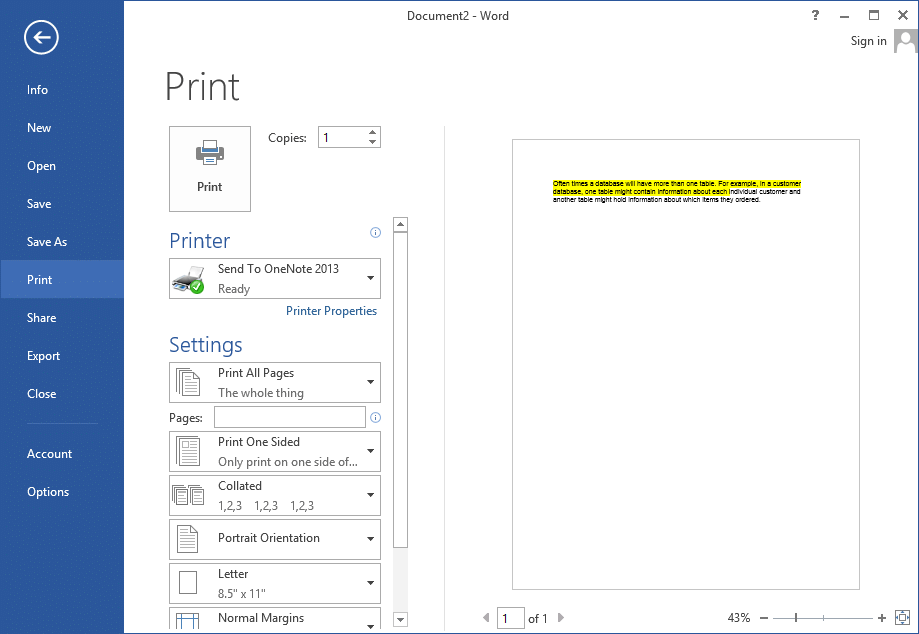The height and width of the screenshot is (634, 919).
Task: Click in the Copies number field
Action: pos(342,138)
